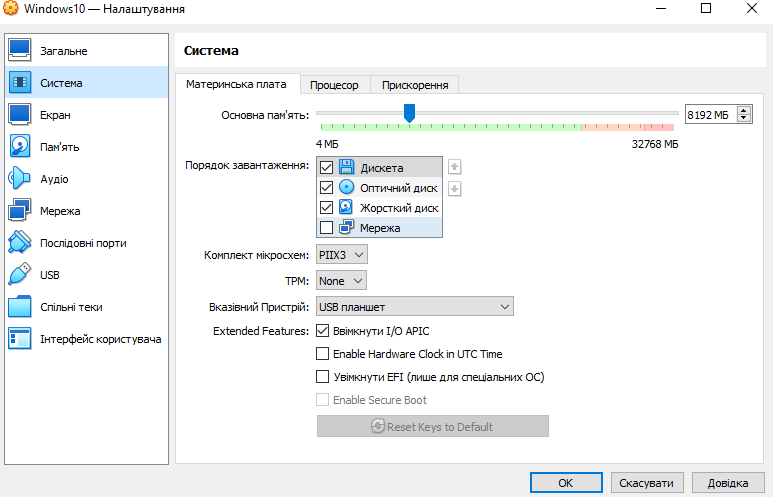The height and width of the screenshot is (497, 773).
Task: Select Мережа row in boot order list
Action: click(x=380, y=228)
